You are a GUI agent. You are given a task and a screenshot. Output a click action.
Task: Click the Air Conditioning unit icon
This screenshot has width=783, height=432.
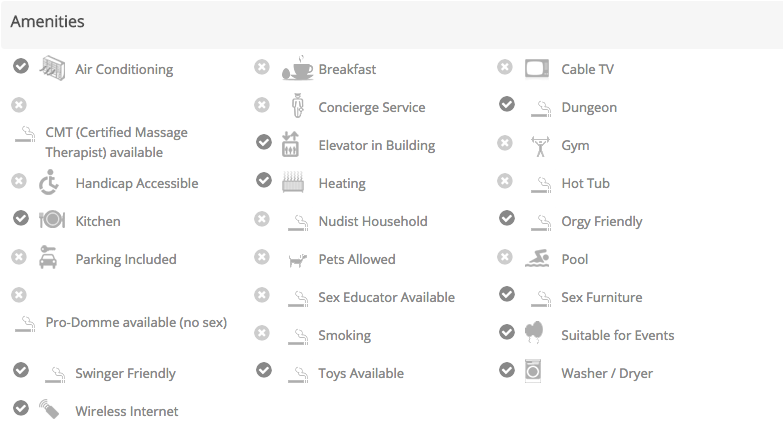pos(51,68)
